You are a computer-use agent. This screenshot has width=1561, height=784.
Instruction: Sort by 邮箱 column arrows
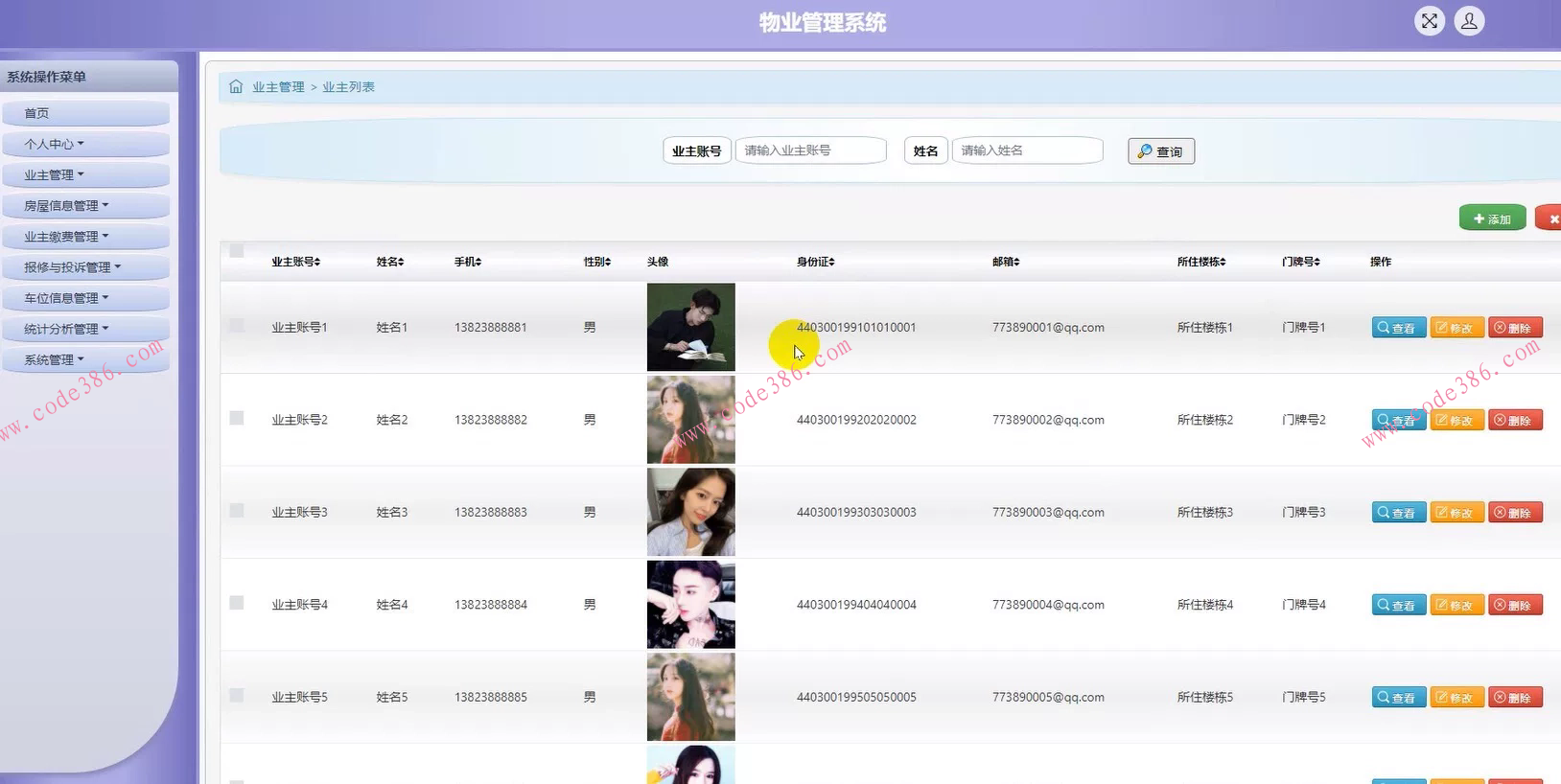click(1016, 262)
